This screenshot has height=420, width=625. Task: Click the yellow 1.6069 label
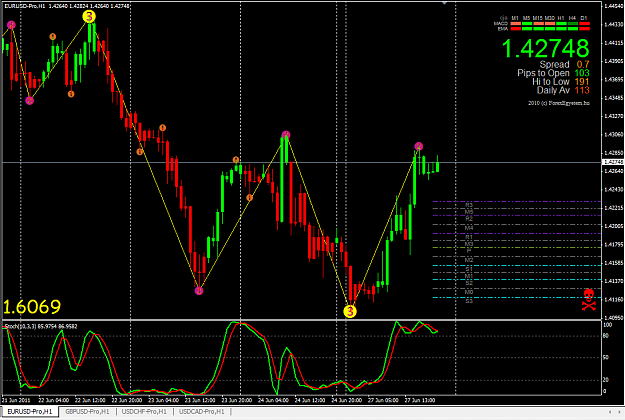tap(32, 307)
